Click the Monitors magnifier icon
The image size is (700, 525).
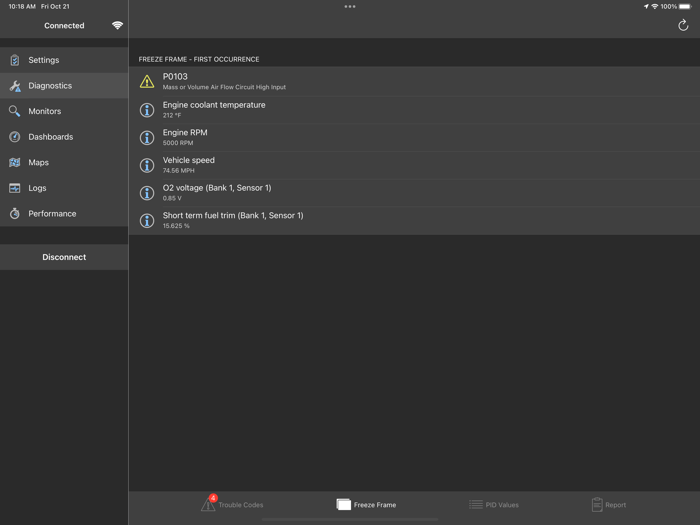(15, 111)
